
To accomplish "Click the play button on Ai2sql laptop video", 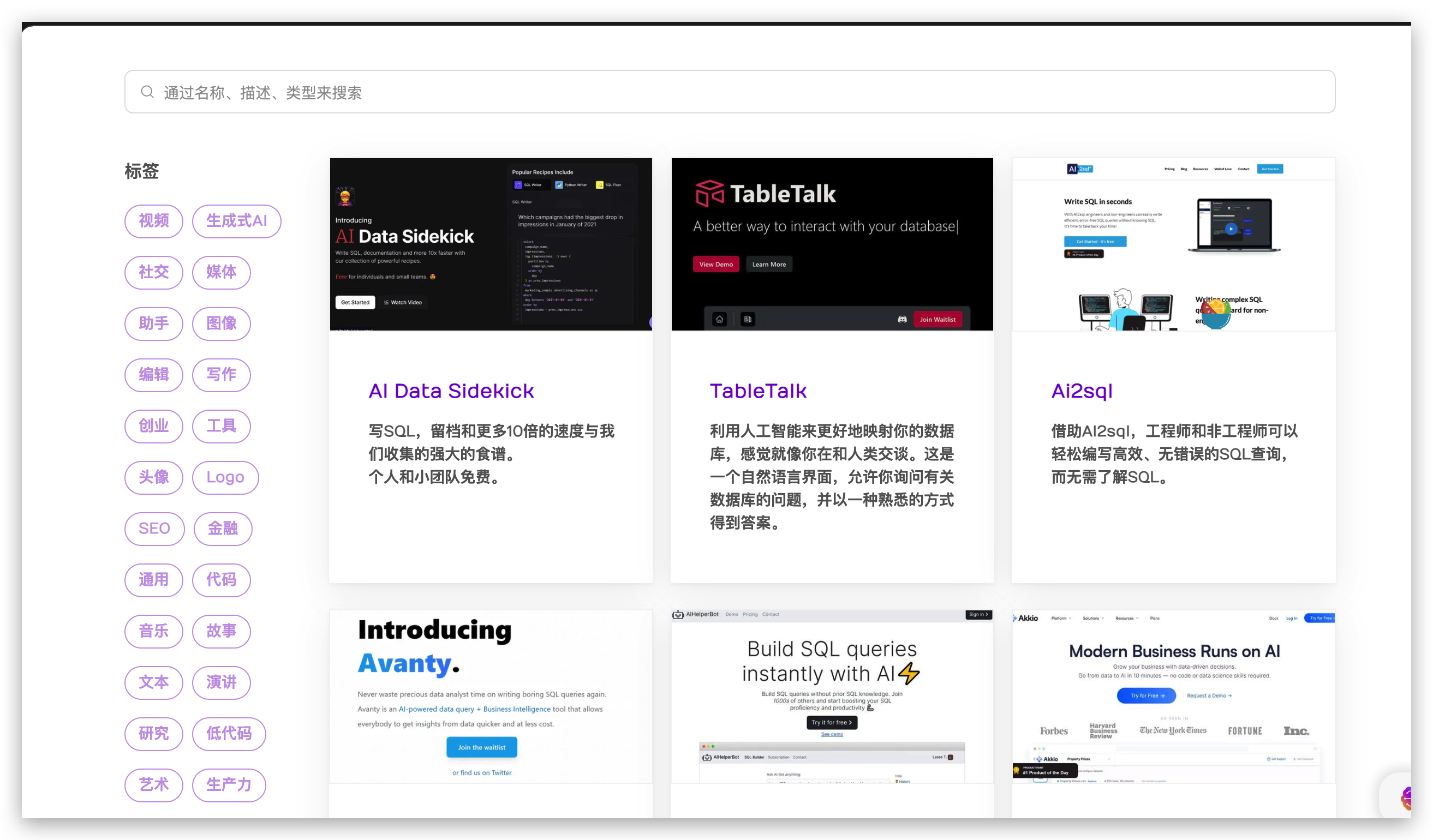I will click(x=1231, y=229).
